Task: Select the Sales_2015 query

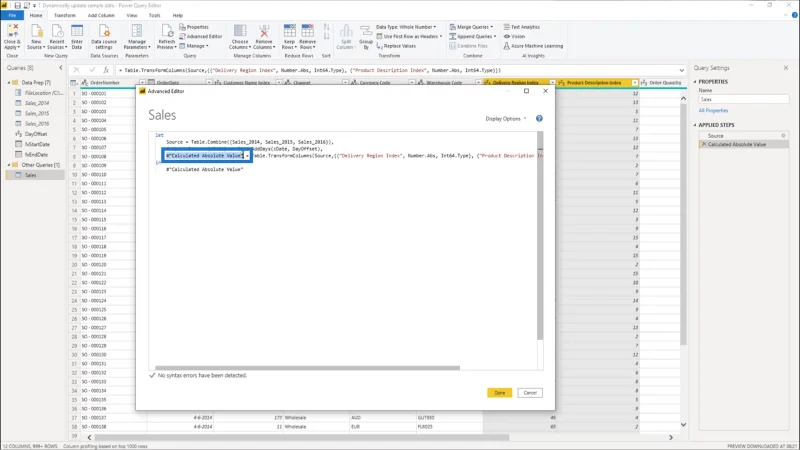Action: pyautogui.click(x=37, y=113)
